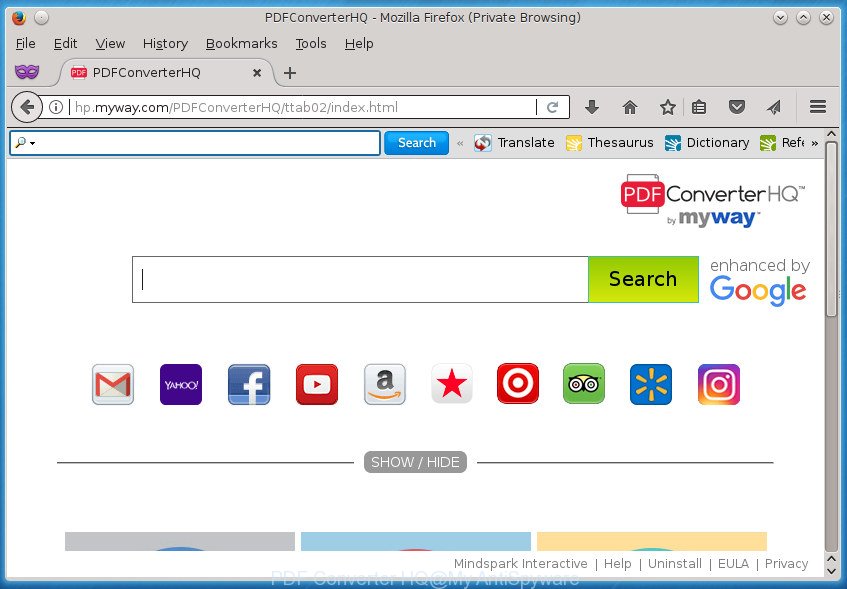
Task: Open Thesaurus toolbar tool
Action: coord(609,143)
